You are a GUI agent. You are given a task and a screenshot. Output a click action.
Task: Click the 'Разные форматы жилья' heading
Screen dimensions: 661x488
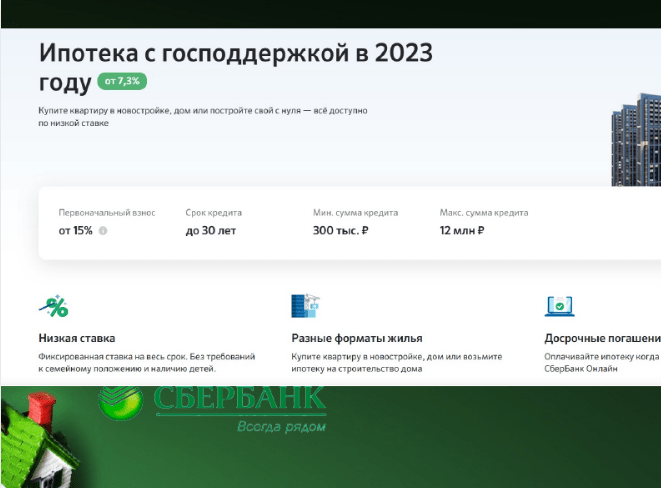[357, 338]
